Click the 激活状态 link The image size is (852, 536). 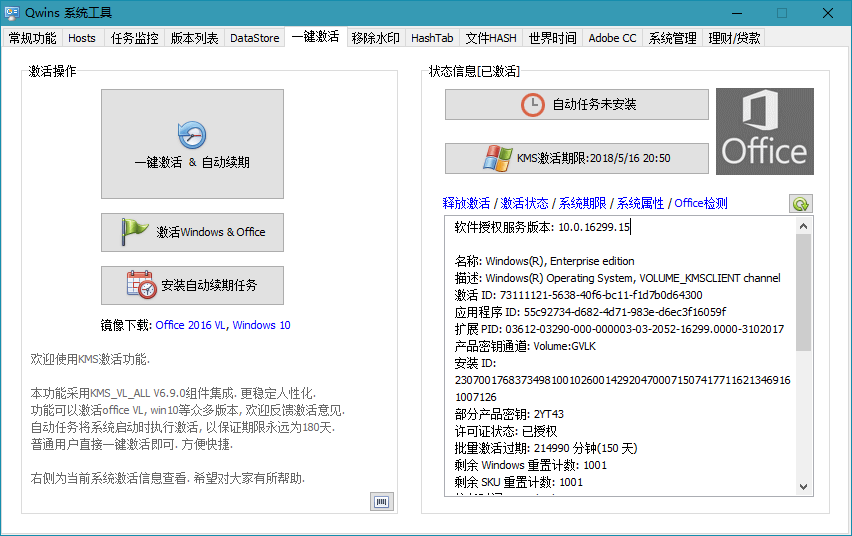click(x=524, y=203)
